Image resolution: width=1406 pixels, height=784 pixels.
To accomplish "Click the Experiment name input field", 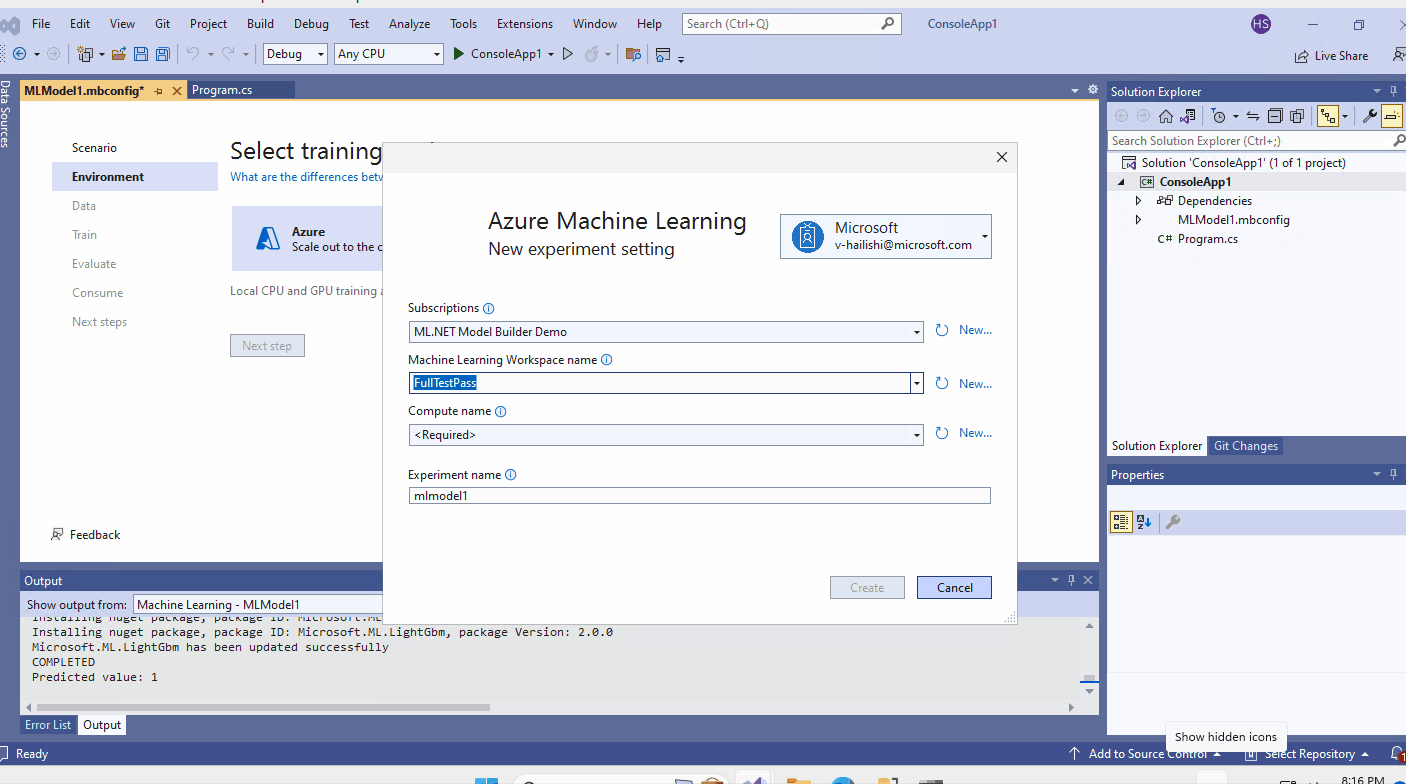I will tap(699, 496).
